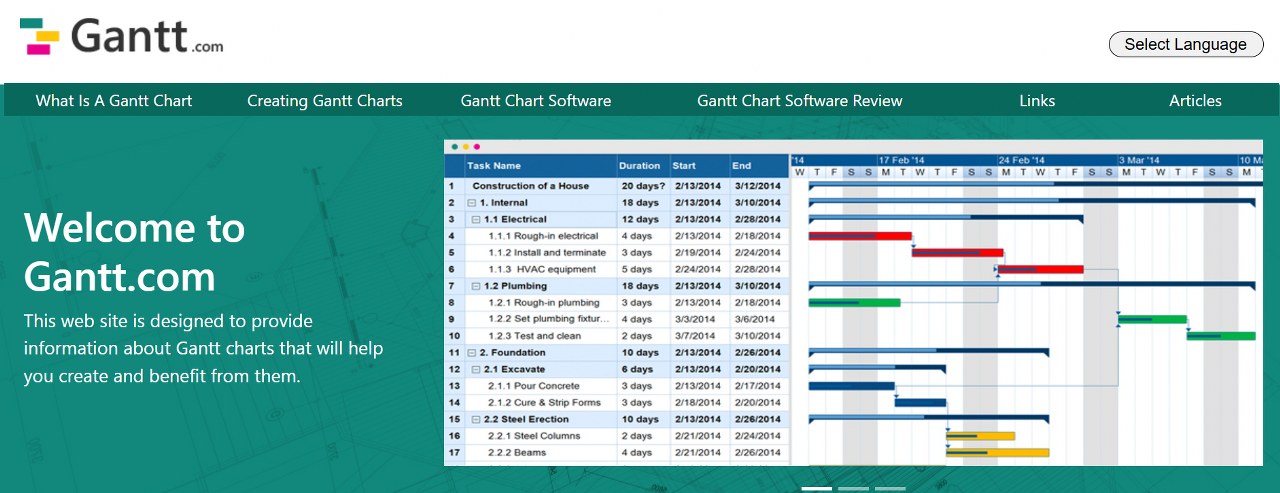The height and width of the screenshot is (493, 1280).
Task: Collapse the 2. Foundation task group
Action: point(471,353)
